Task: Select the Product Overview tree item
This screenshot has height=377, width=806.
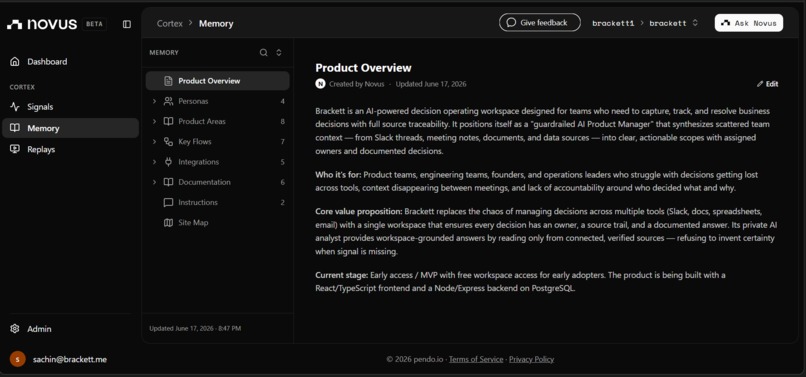Action: [217, 81]
